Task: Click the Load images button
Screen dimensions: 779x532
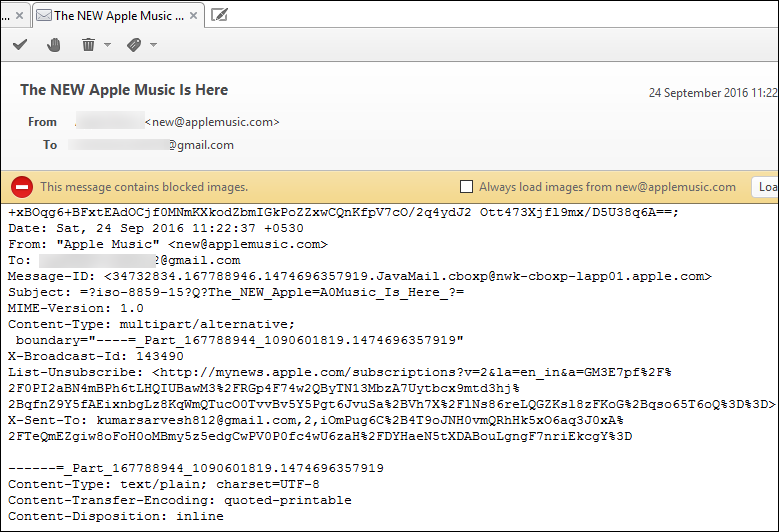Action: 765,187
